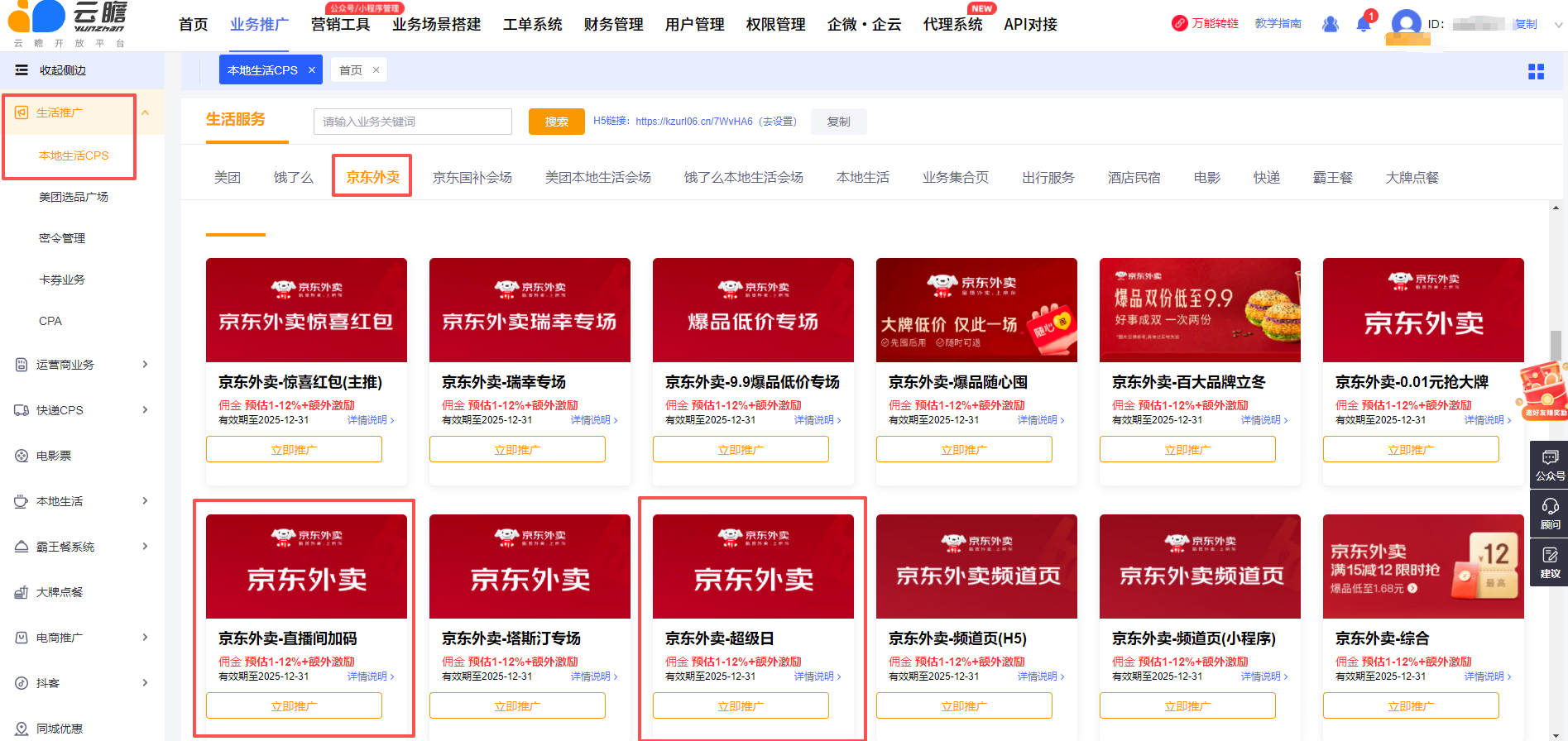Screen dimensions: 1568x741
Task: Click the orange 搜索 button
Action: (x=556, y=122)
